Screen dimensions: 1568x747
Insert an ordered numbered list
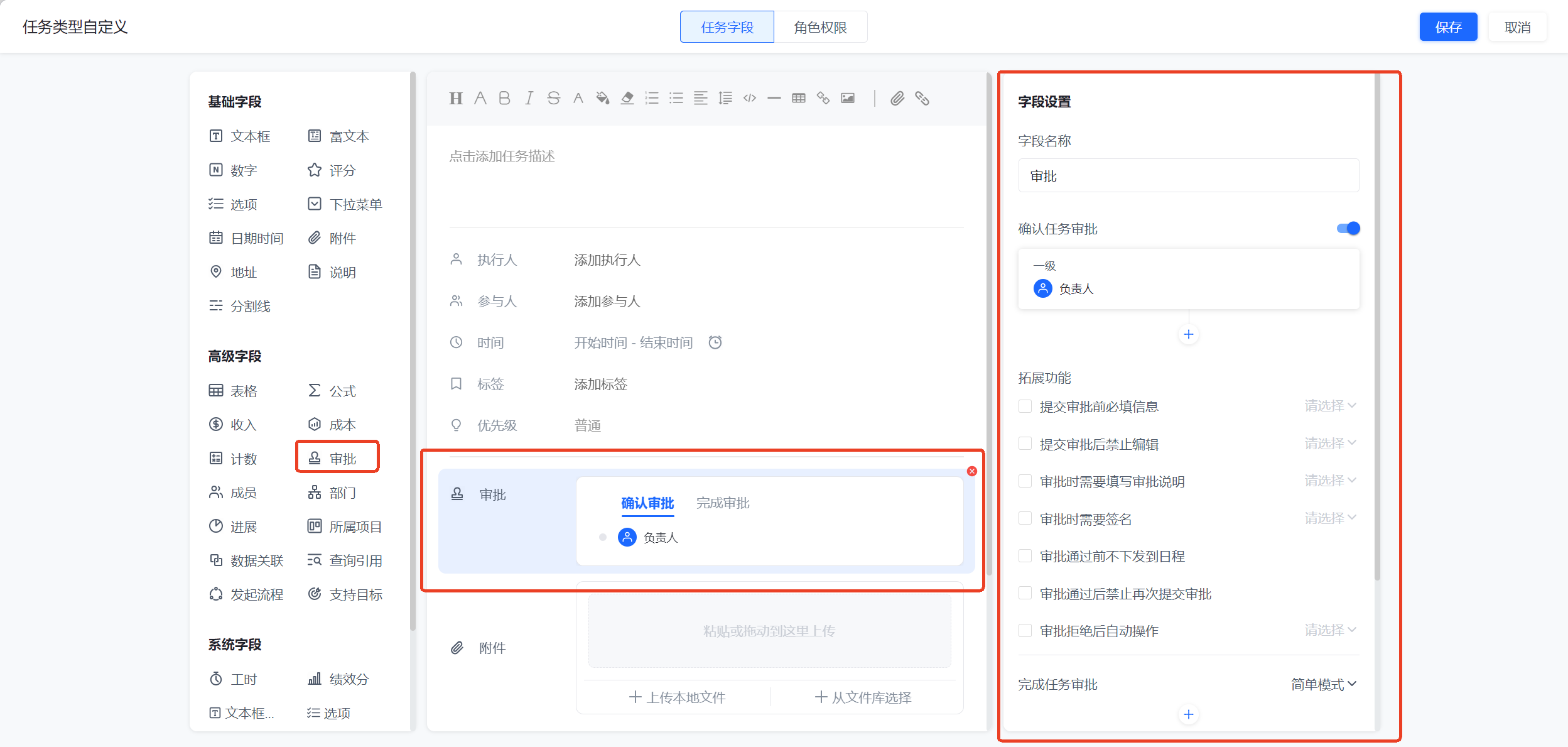(x=652, y=98)
